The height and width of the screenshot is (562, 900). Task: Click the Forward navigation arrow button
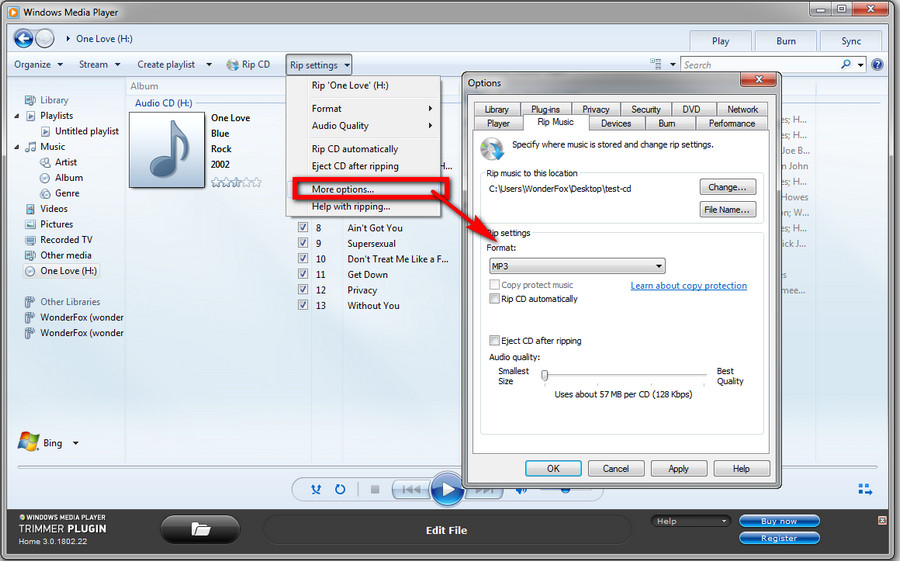click(x=44, y=38)
